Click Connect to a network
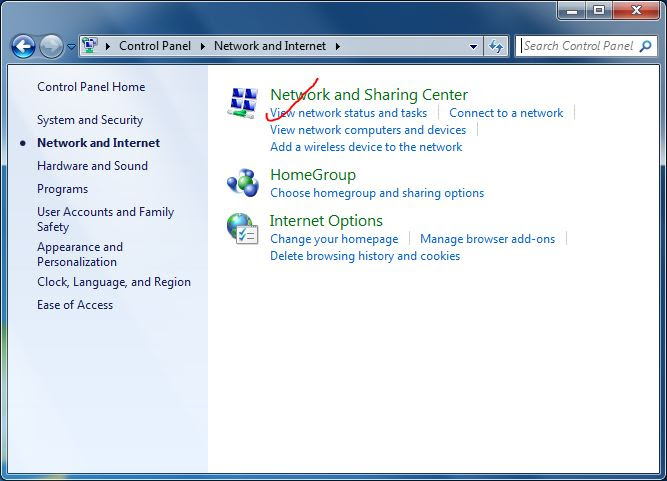The image size is (667, 481). tap(506, 113)
